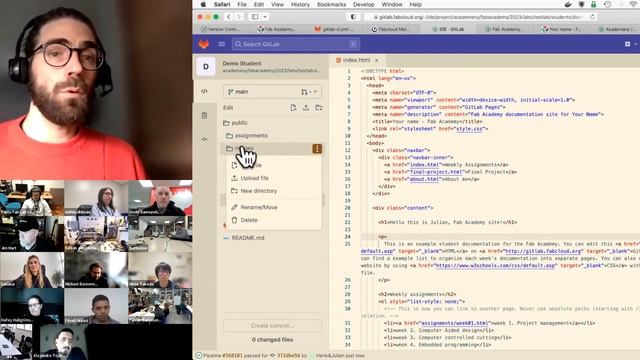The width and height of the screenshot is (640, 360).
Task: Click the New file icon beside Edit
Action: (293, 108)
